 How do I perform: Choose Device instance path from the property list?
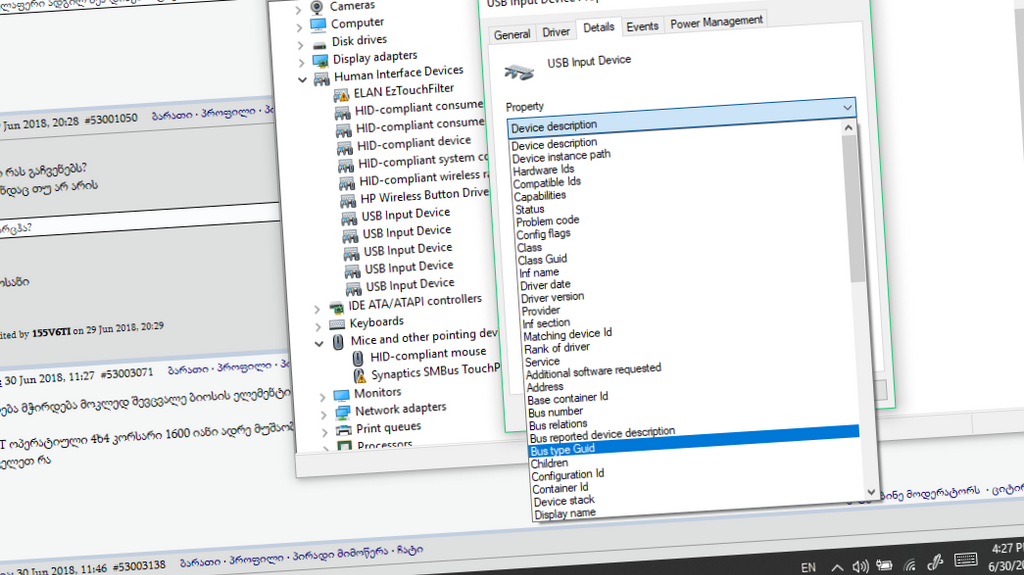(562, 156)
